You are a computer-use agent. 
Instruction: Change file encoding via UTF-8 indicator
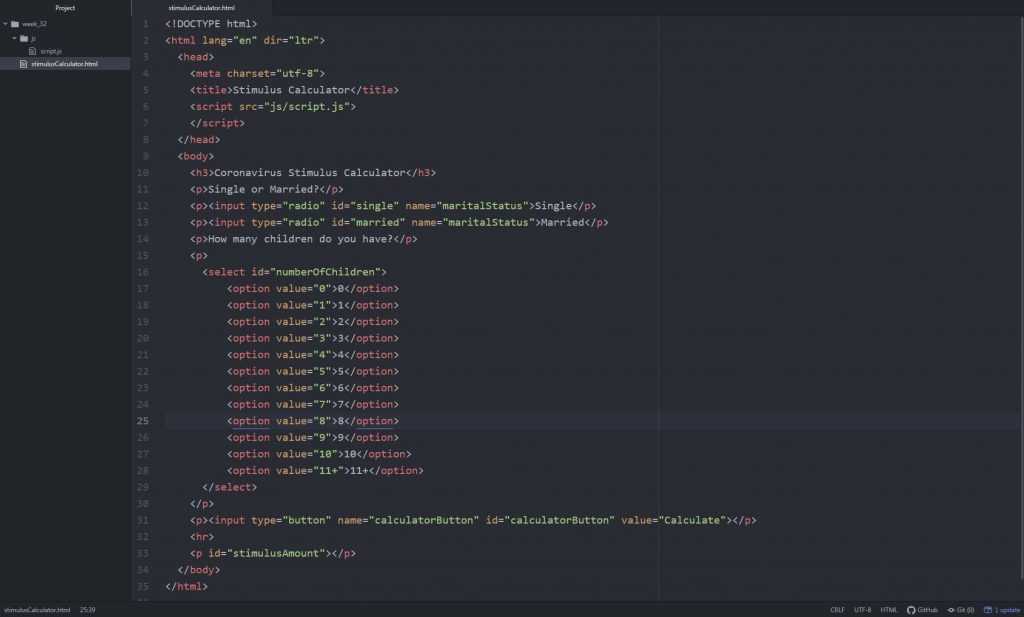click(863, 610)
